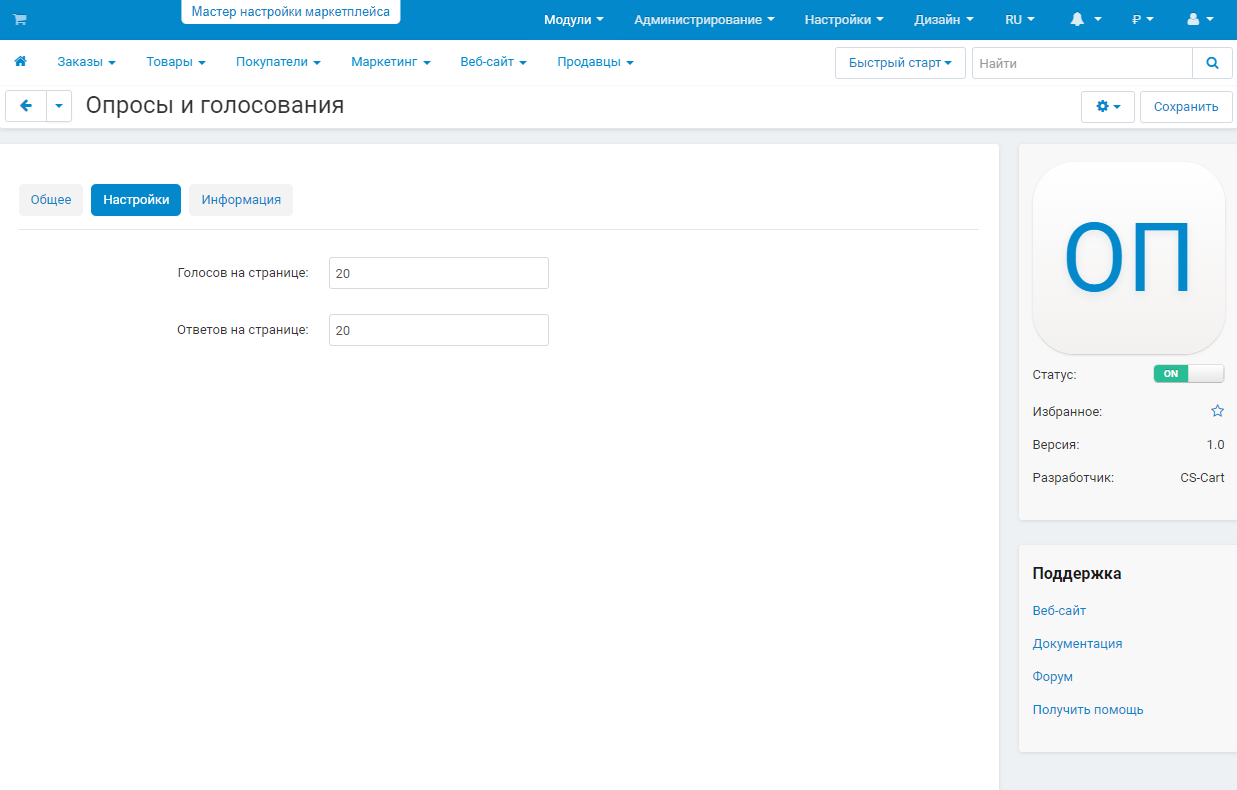Switch to the Информация tab
The width and height of the screenshot is (1237, 790).
click(x=241, y=200)
